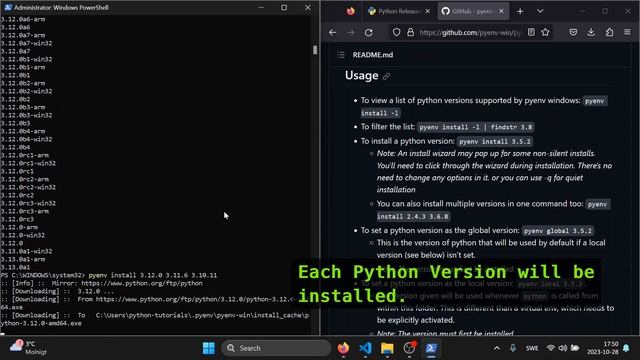Screen dimensions: 640x360
Task: Open the volume speaker tray icon
Action: (563, 348)
